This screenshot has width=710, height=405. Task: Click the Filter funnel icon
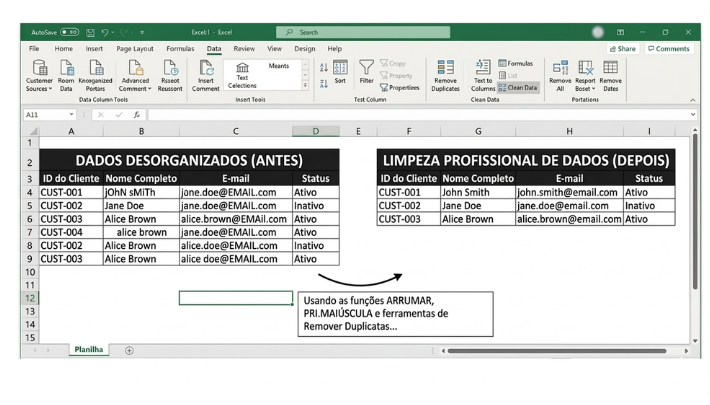(x=366, y=68)
